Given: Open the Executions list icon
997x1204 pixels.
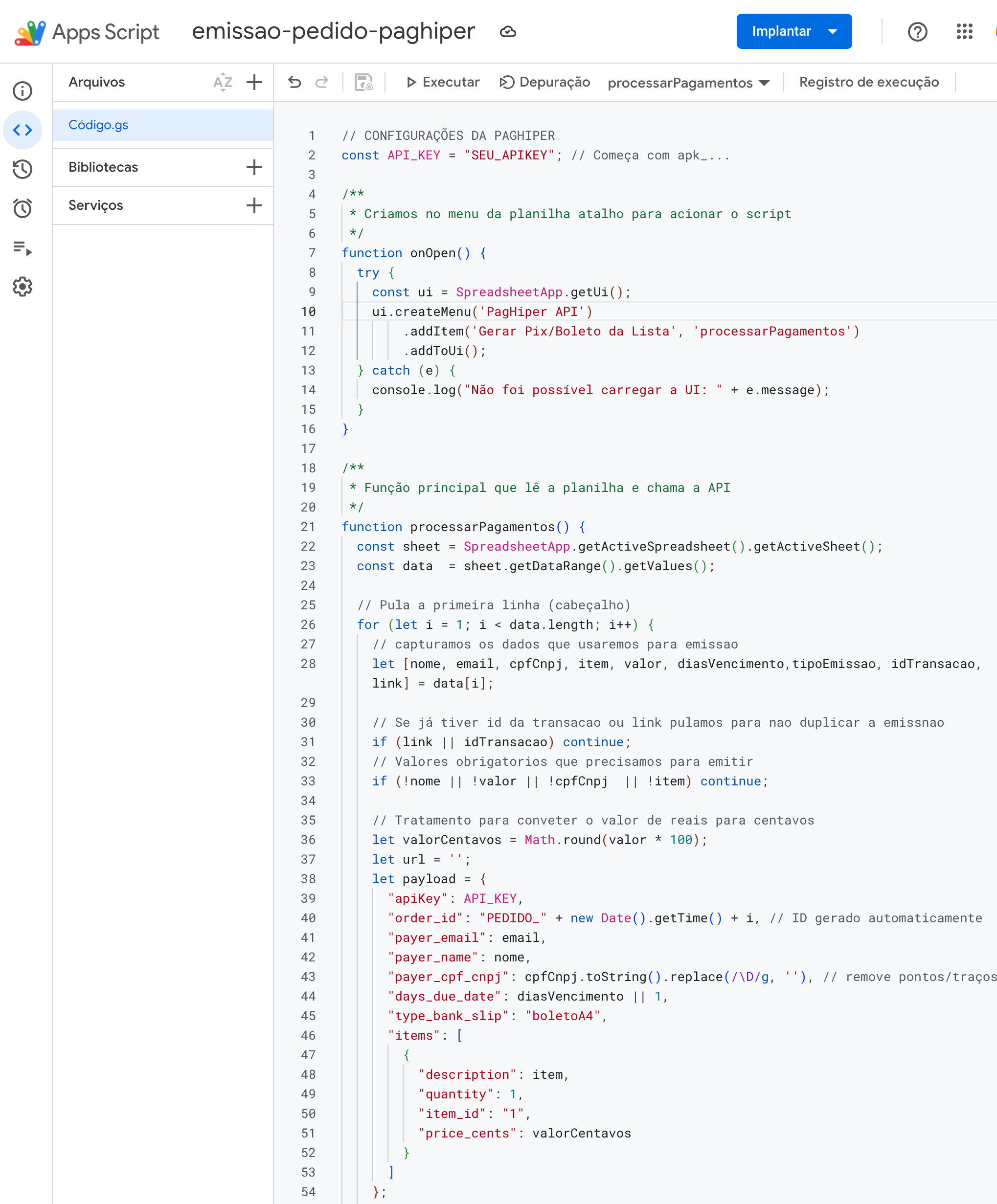Looking at the screenshot, I should pyautogui.click(x=23, y=247).
